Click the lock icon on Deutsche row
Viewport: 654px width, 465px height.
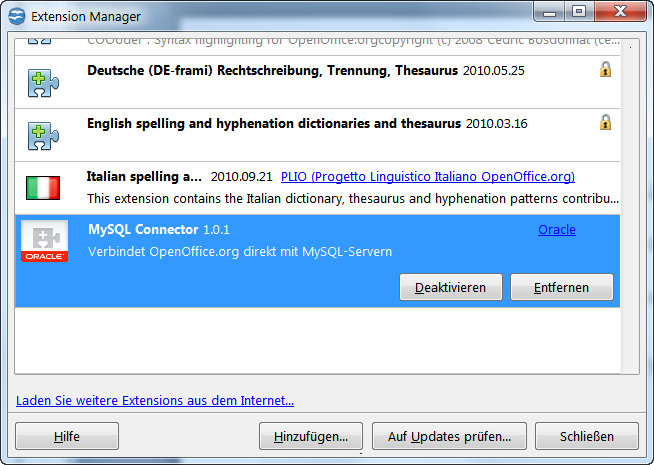click(605, 69)
